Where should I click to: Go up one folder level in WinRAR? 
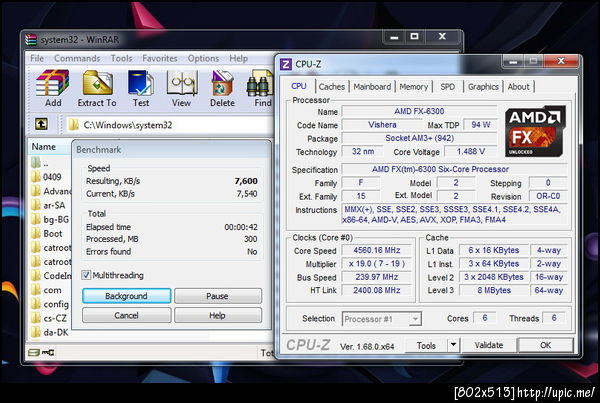point(41,124)
